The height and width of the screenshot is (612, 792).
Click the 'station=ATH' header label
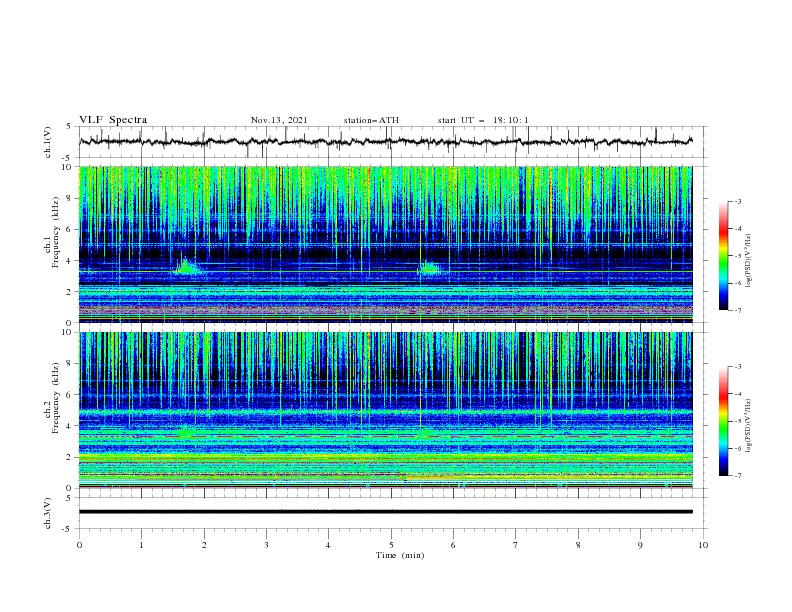tap(371, 120)
